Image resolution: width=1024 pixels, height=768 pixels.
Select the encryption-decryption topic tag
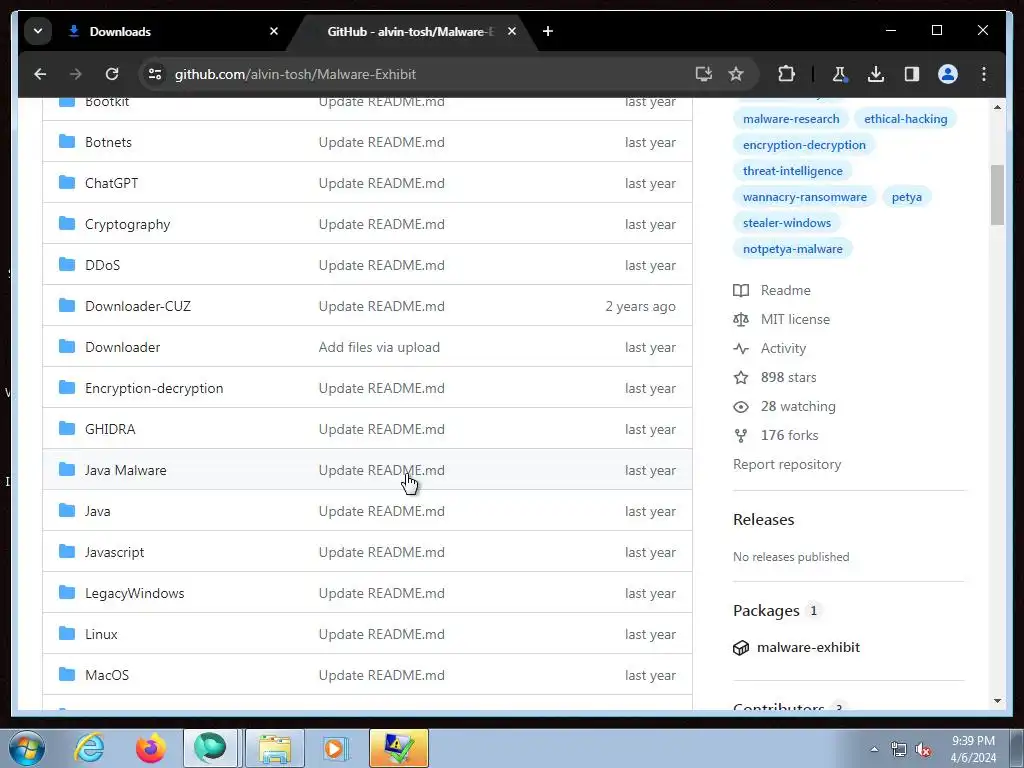pyautogui.click(x=804, y=145)
